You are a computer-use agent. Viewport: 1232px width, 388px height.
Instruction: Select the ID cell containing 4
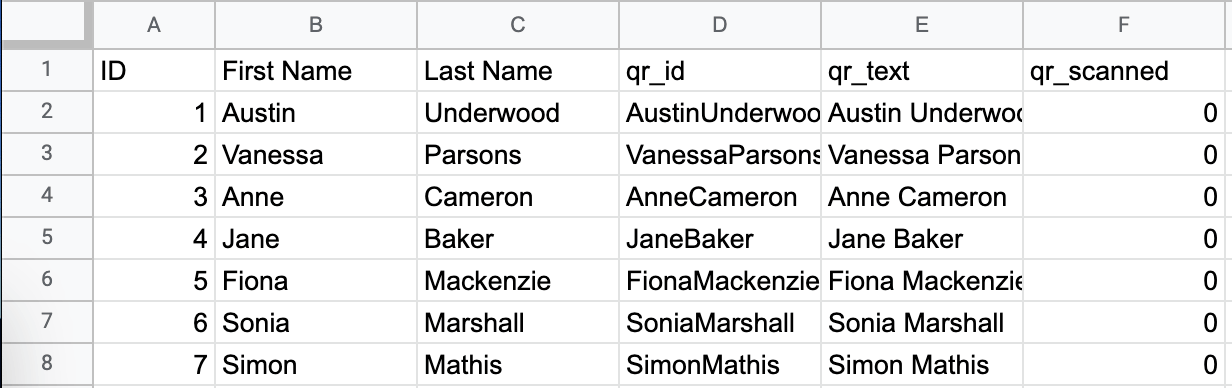[154, 239]
